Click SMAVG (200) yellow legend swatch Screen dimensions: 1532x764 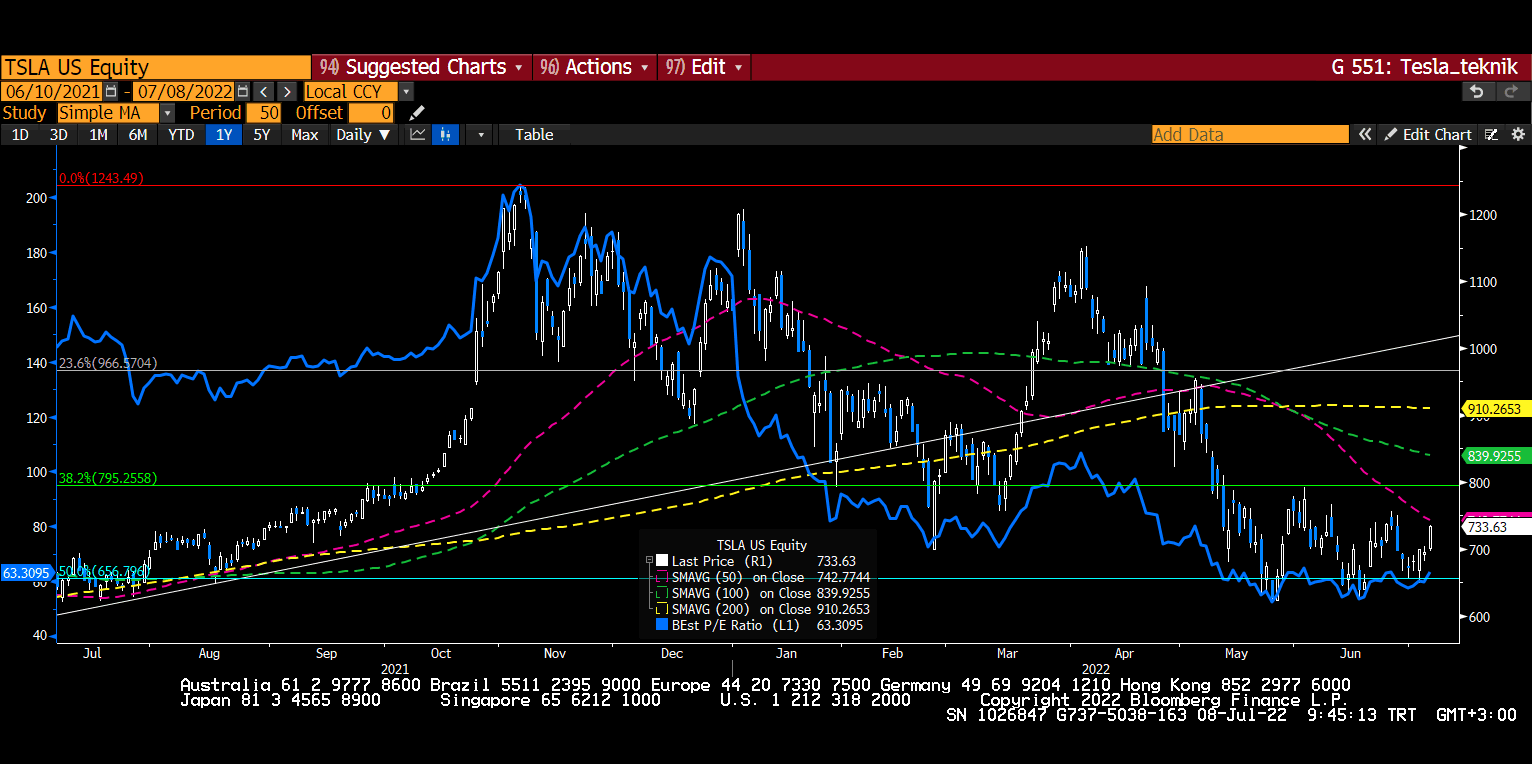click(x=661, y=609)
